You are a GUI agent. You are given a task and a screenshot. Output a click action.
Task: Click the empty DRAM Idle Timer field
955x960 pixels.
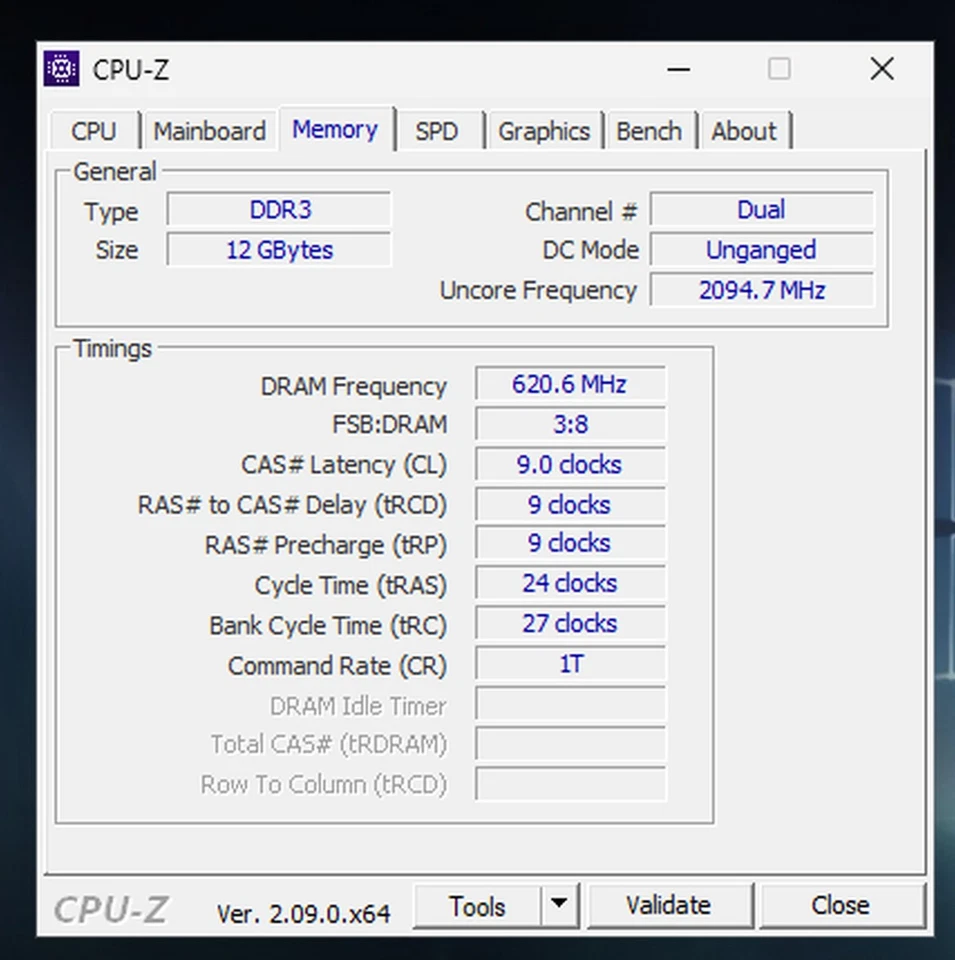pyautogui.click(x=570, y=704)
